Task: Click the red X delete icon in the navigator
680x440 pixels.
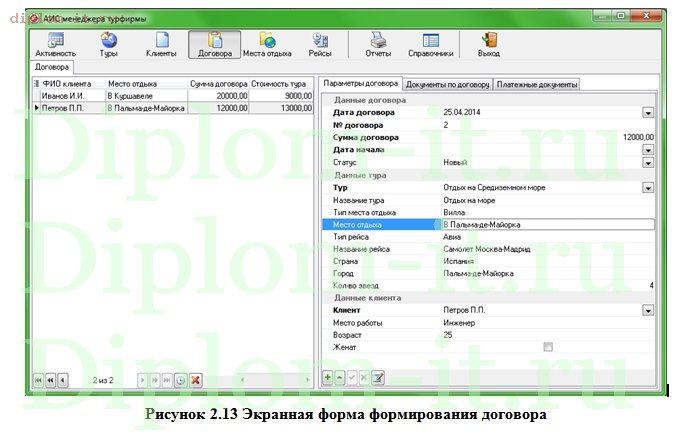Action: coord(196,380)
